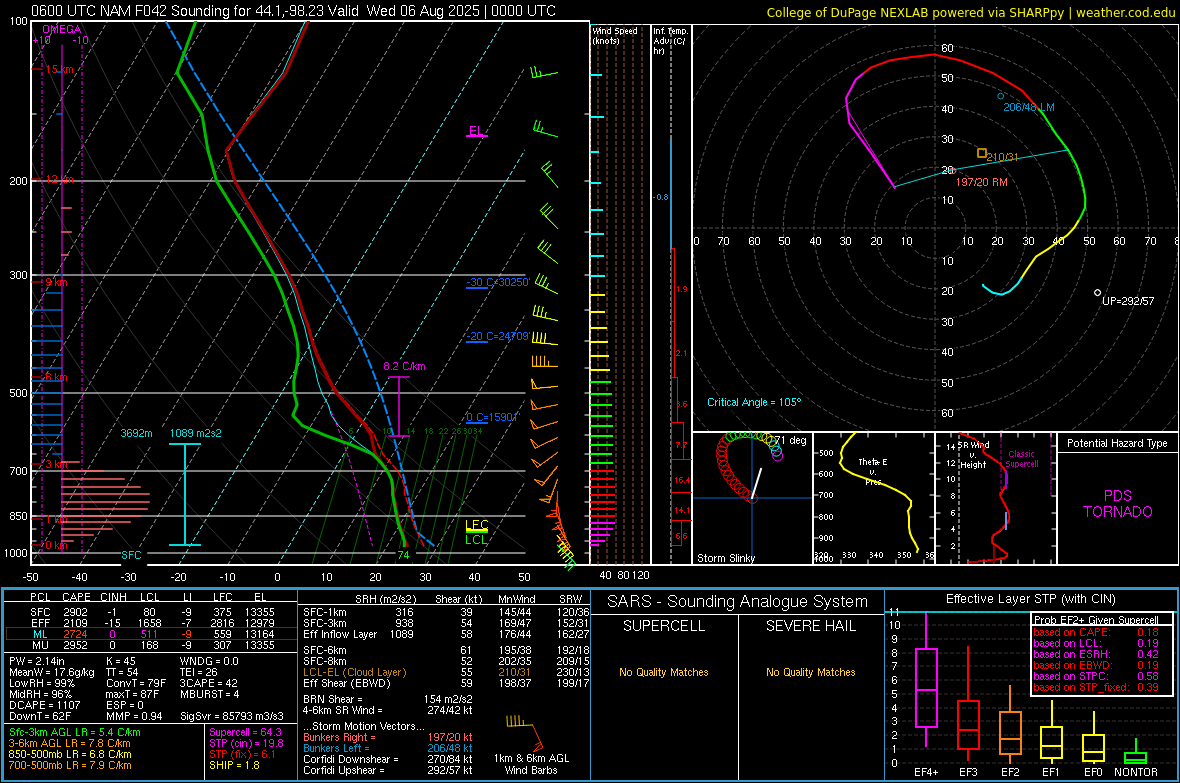Click the BRN Shear = entry
This screenshot has width=1180, height=783.
point(388,699)
